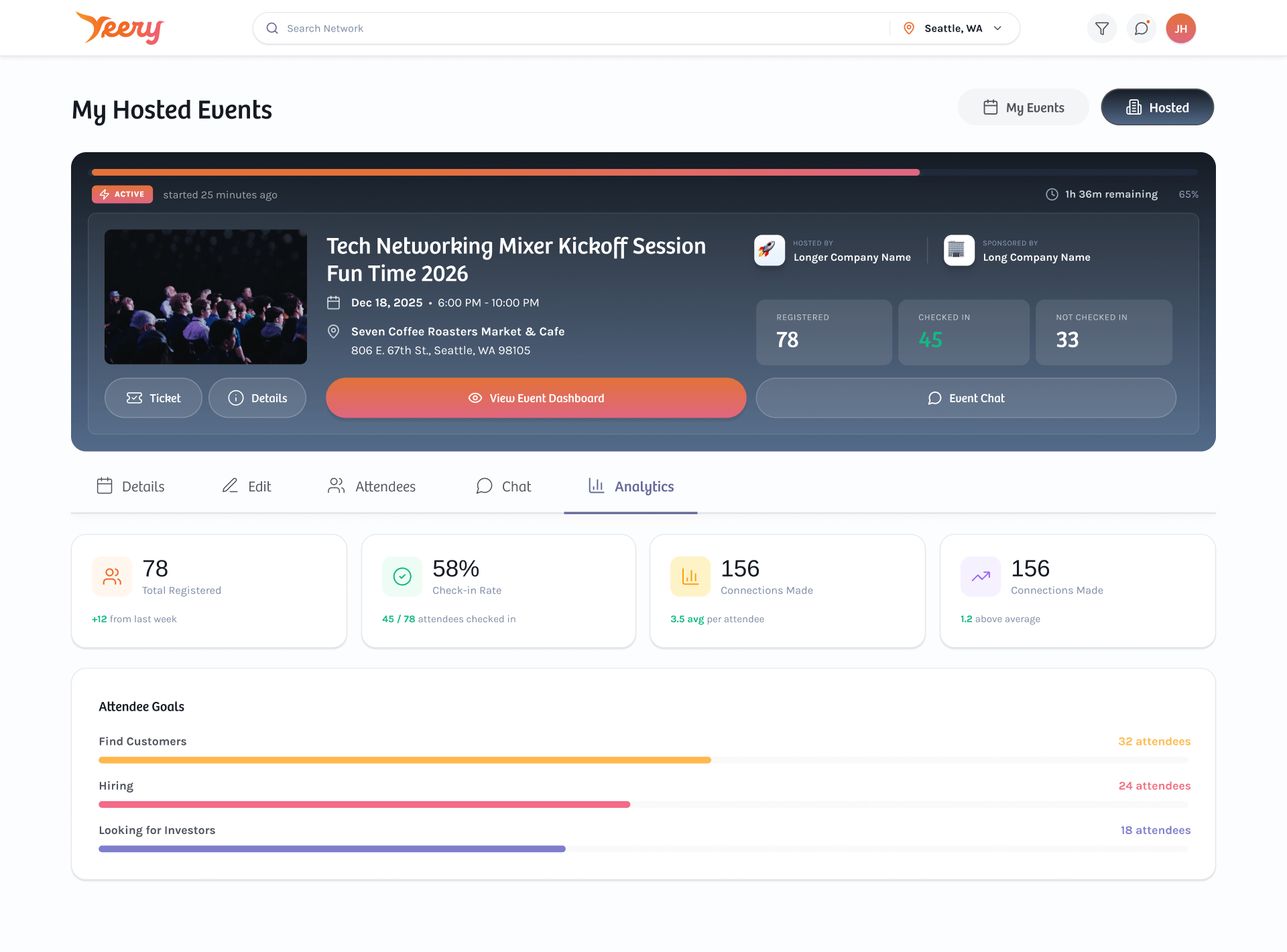Open chat notifications via the speech bubble icon
Screen dimensions: 1287x952
point(1142,28)
